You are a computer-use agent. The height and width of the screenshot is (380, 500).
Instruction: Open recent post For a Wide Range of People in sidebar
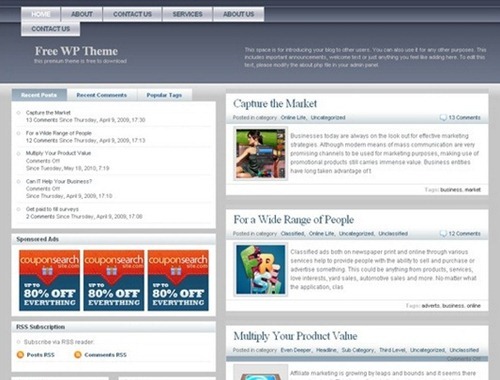(59, 133)
